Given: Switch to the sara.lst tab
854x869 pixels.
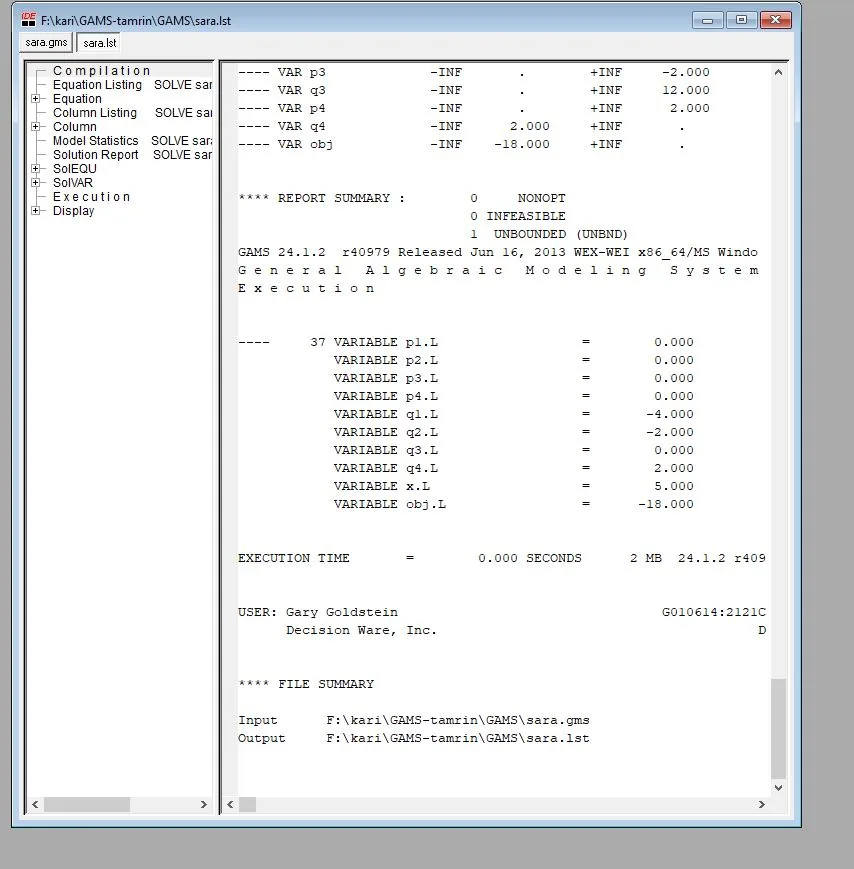Looking at the screenshot, I should click(x=99, y=43).
